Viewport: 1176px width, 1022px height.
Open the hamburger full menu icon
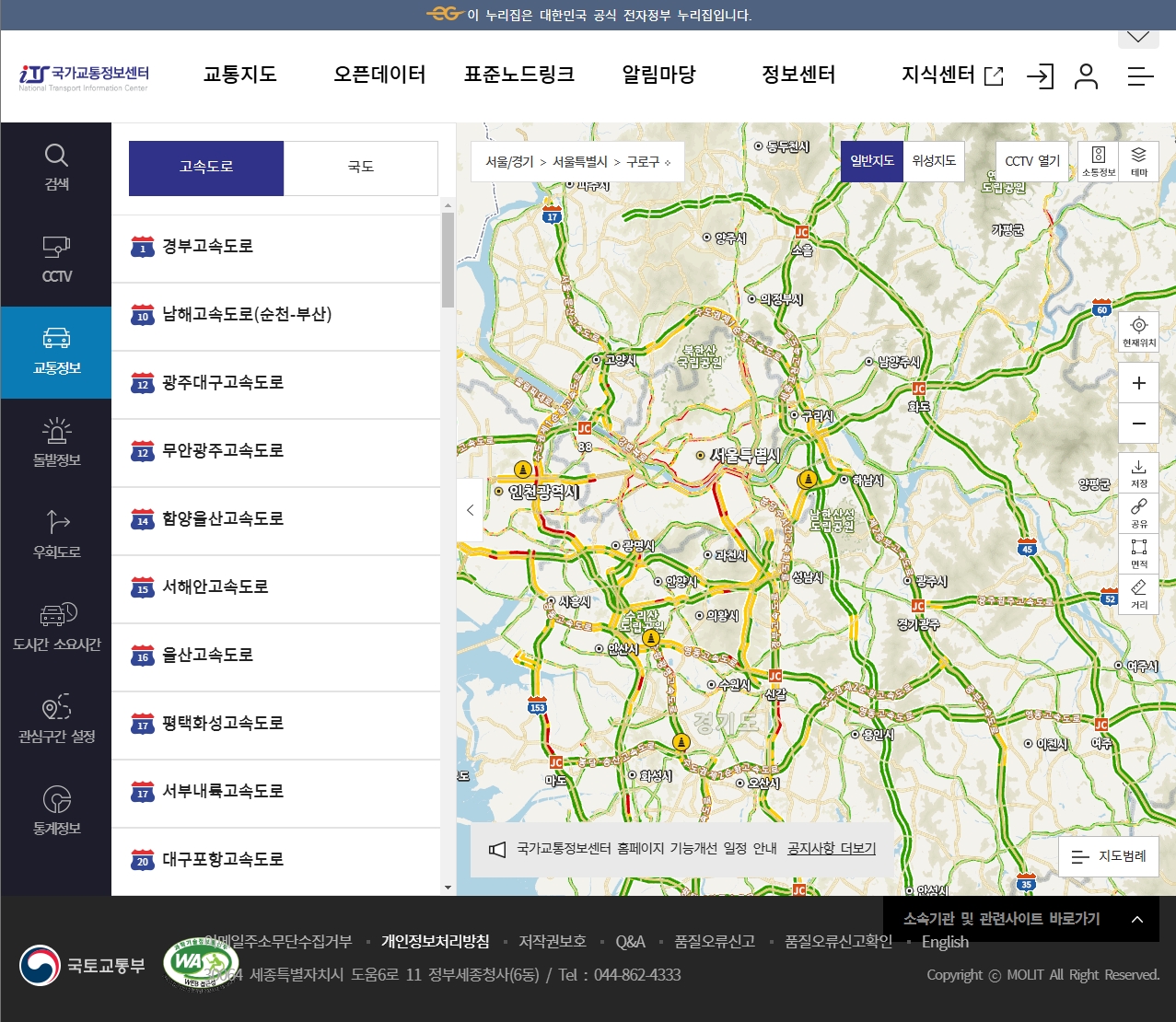1140,76
